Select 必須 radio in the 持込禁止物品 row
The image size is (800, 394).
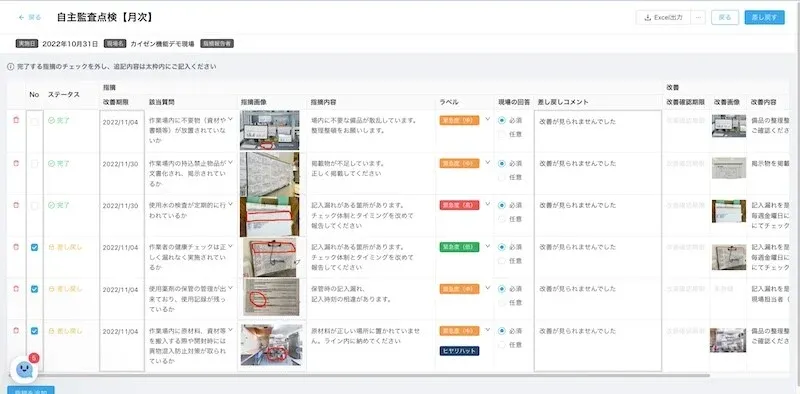[502, 163]
